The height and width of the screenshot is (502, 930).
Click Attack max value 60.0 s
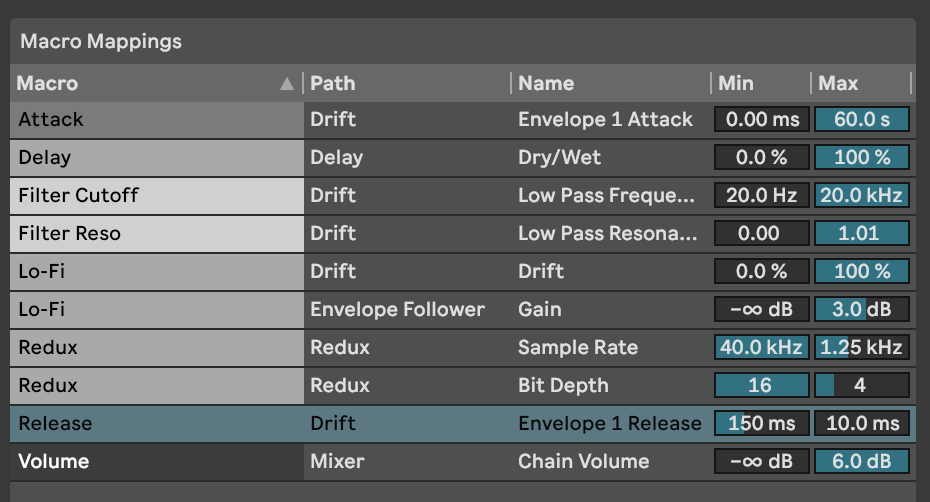862,119
